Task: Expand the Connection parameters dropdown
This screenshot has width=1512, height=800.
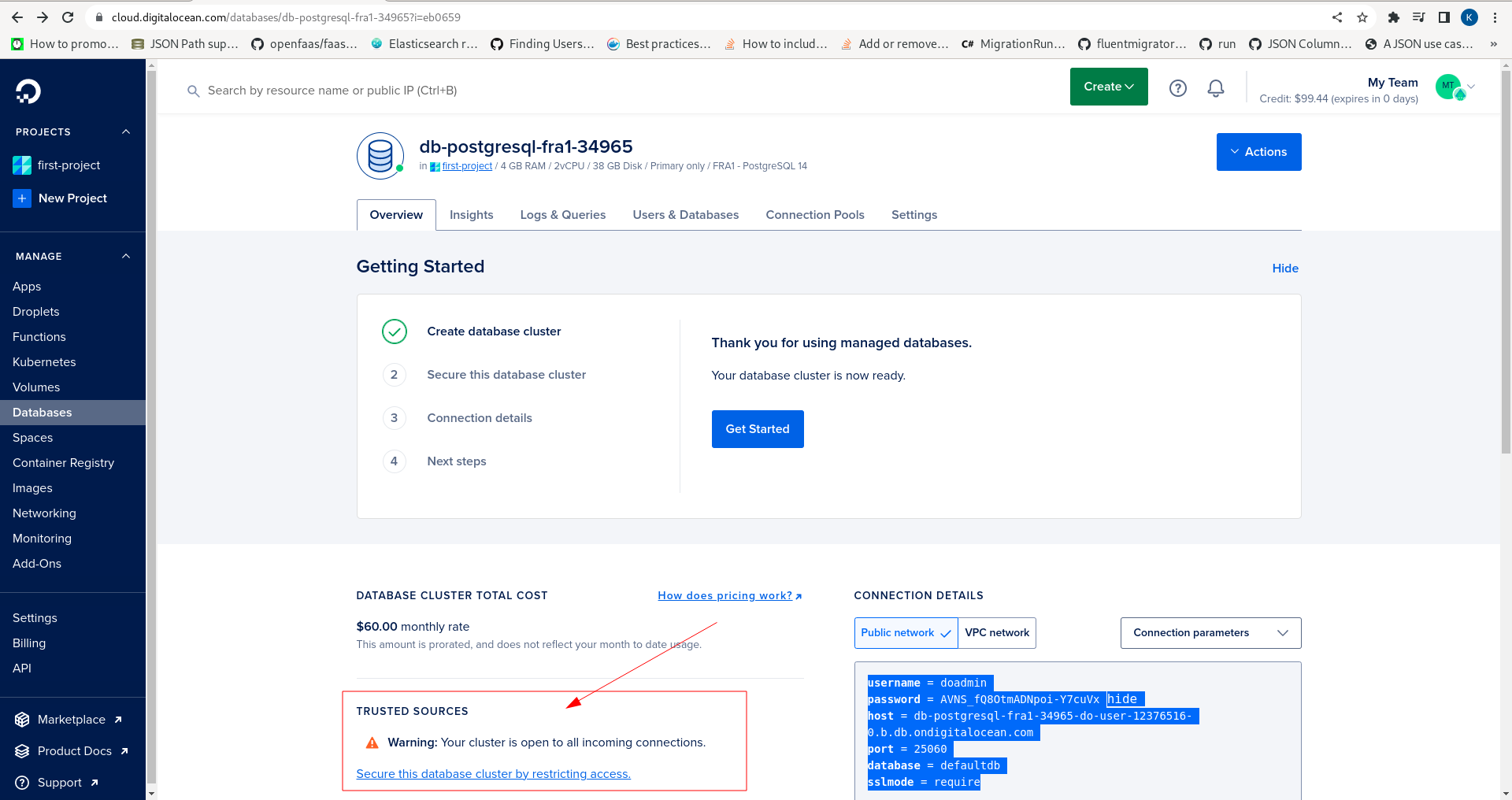Action: [x=1210, y=633]
